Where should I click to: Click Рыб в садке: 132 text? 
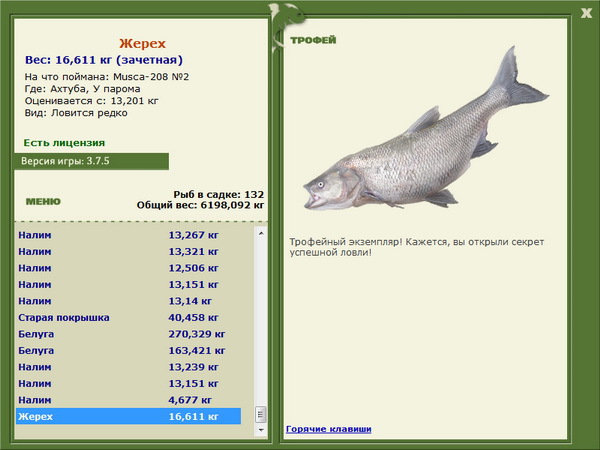pyautogui.click(x=219, y=194)
